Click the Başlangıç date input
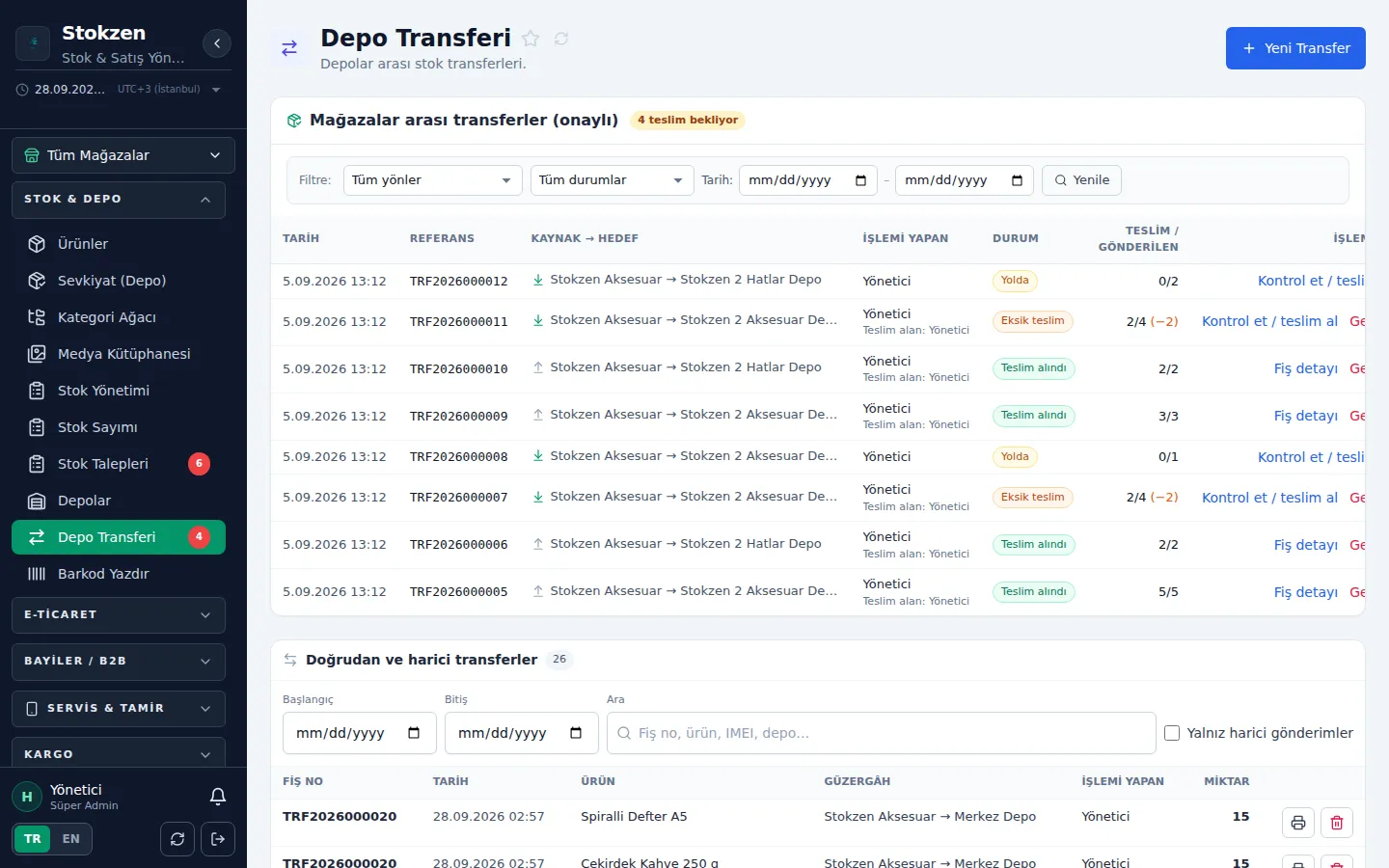 click(x=360, y=733)
